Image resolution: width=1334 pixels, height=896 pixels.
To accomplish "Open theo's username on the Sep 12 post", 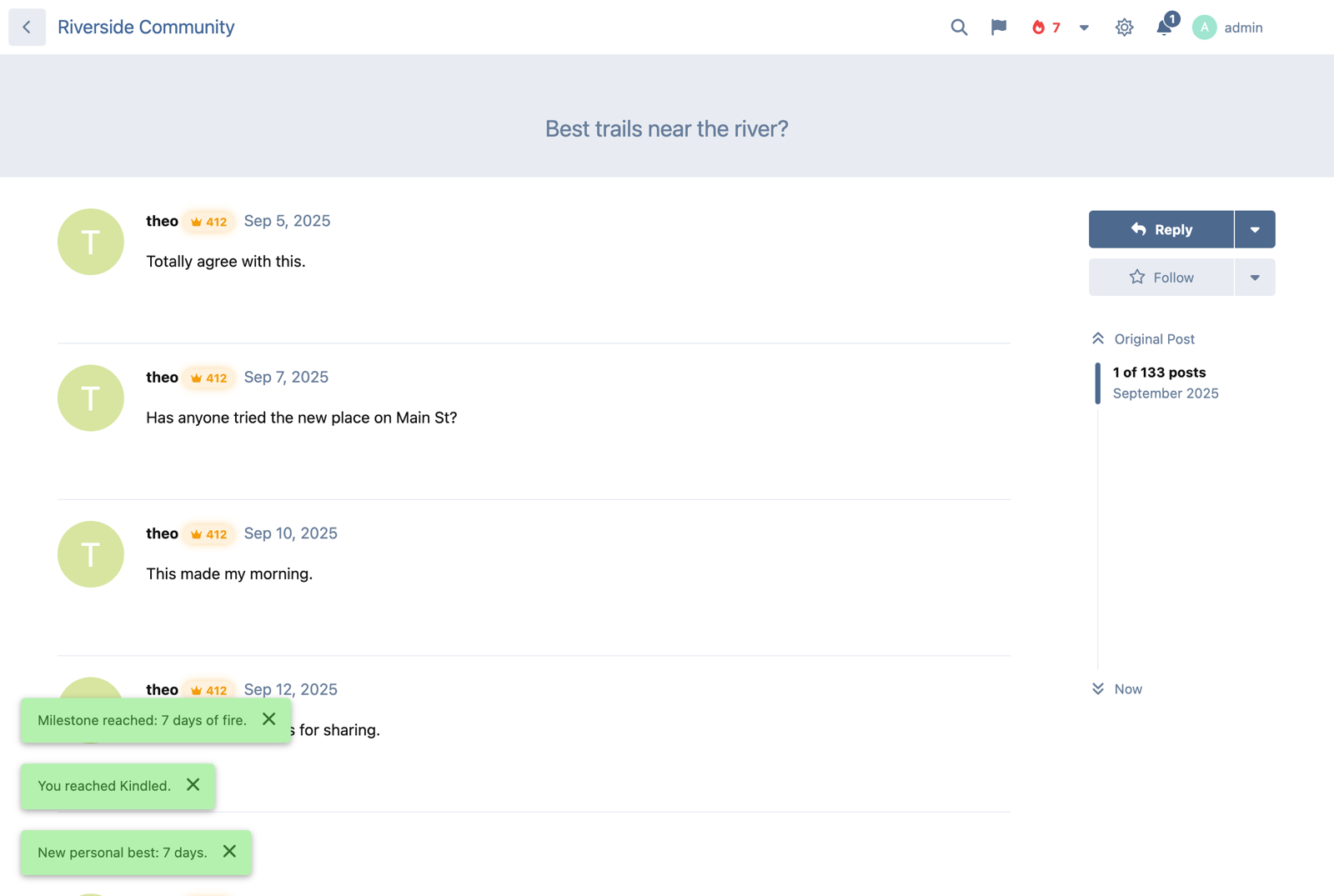I will tap(162, 689).
